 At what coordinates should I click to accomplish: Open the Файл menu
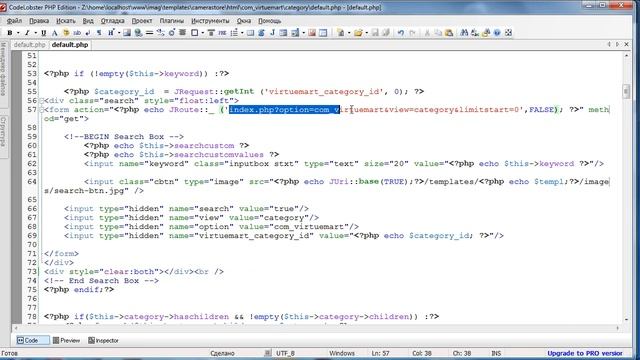tap(14, 21)
